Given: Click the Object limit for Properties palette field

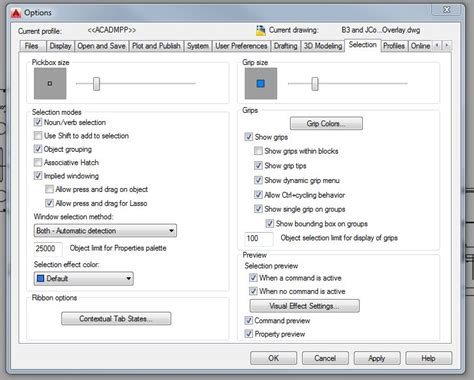Looking at the screenshot, I should (48, 248).
